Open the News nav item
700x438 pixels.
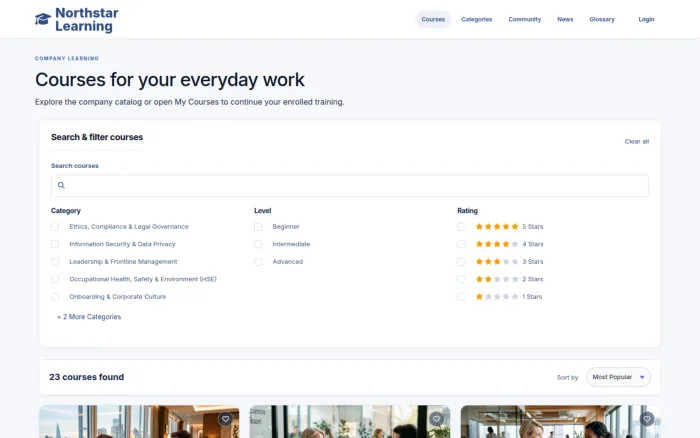pyautogui.click(x=565, y=19)
